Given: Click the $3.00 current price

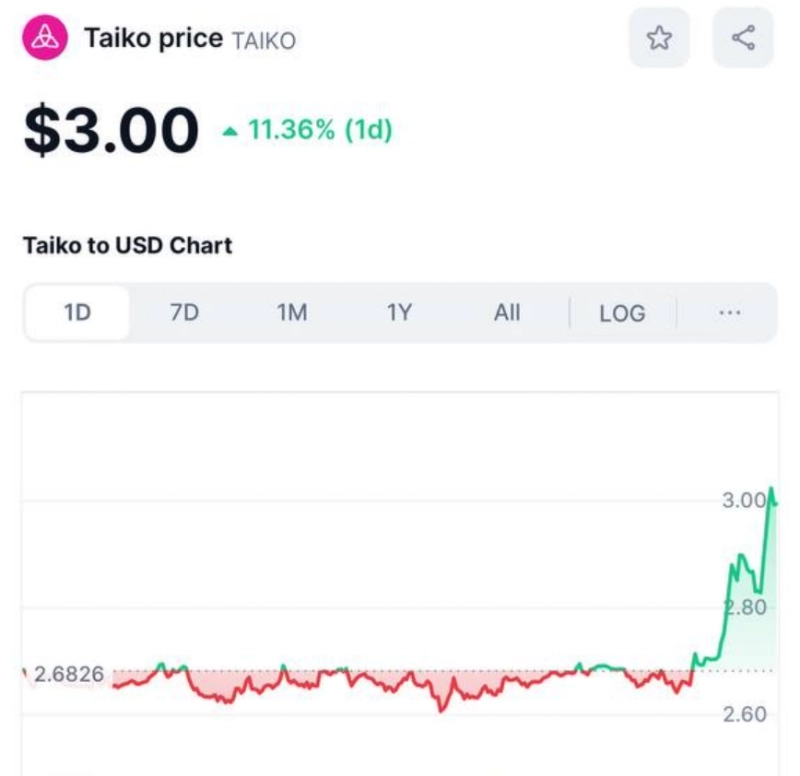Looking at the screenshot, I should (x=111, y=131).
